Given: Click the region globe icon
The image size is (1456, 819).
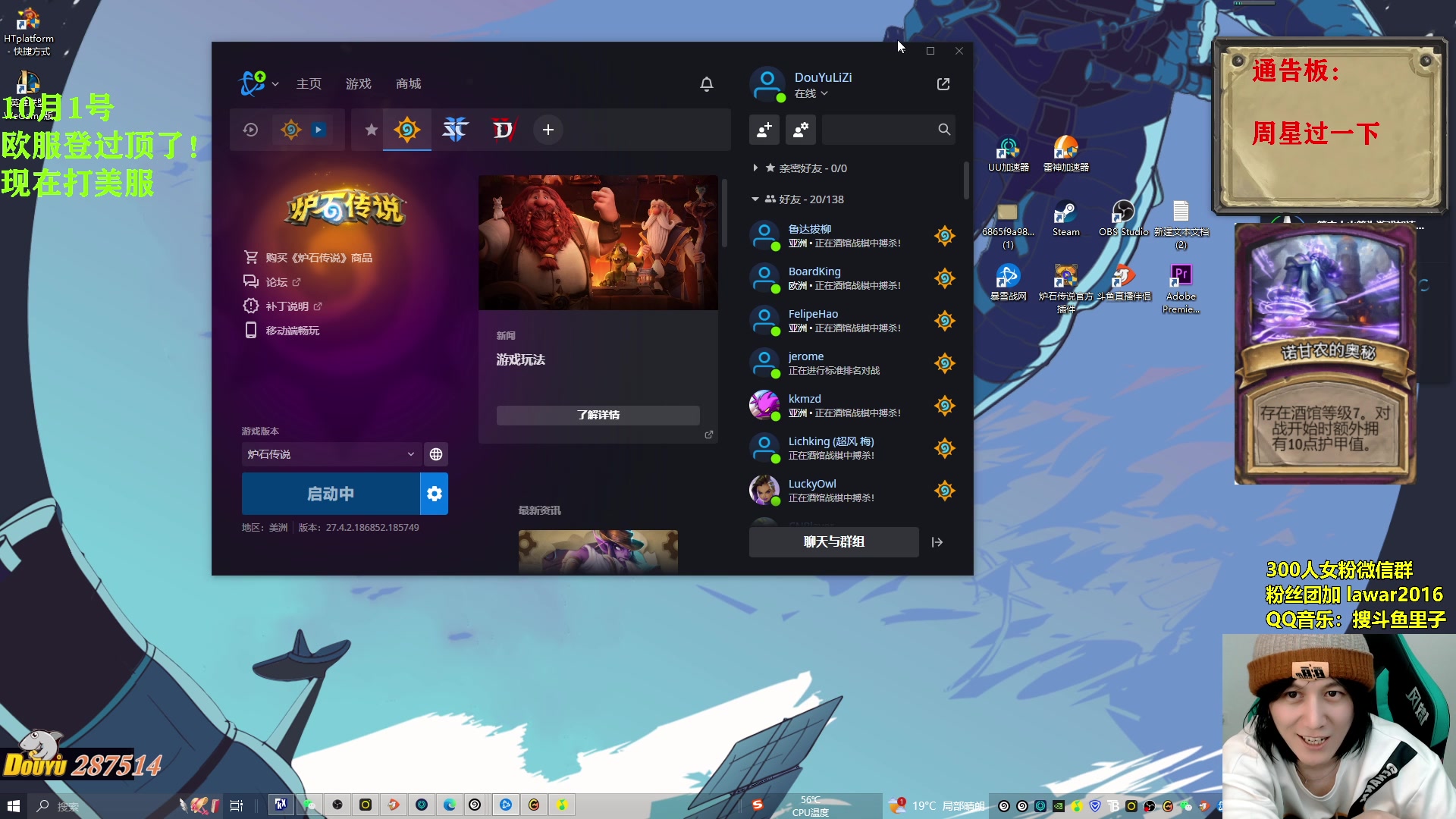Looking at the screenshot, I should point(436,454).
